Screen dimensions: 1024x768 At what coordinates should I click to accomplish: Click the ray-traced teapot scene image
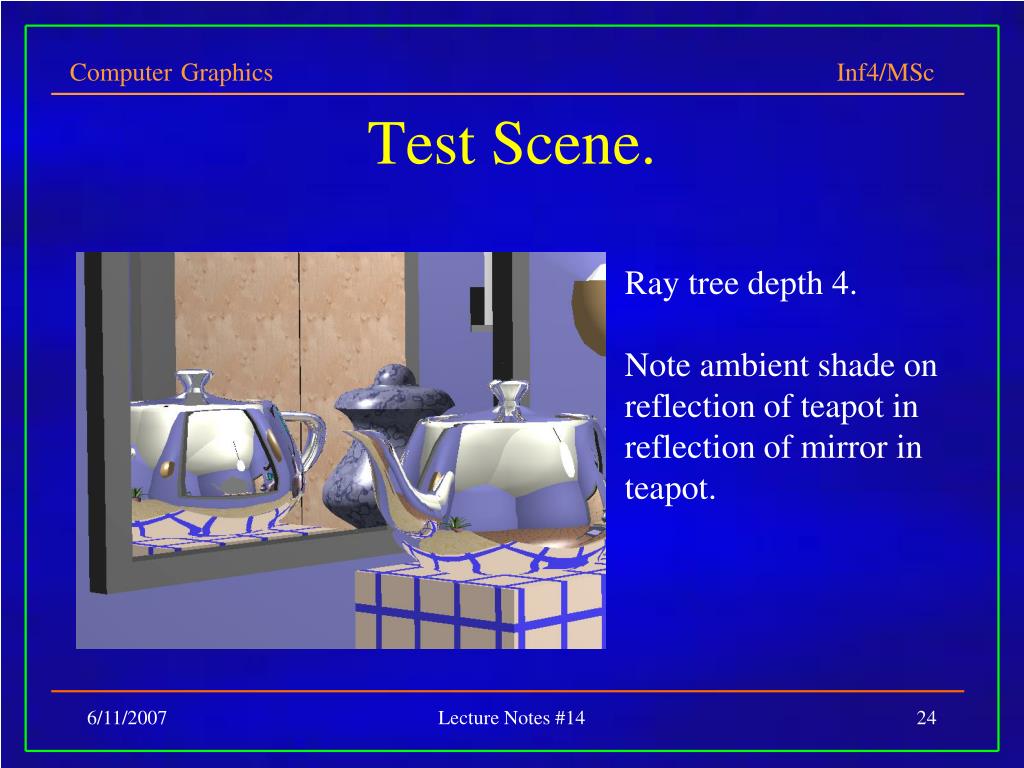click(x=341, y=450)
